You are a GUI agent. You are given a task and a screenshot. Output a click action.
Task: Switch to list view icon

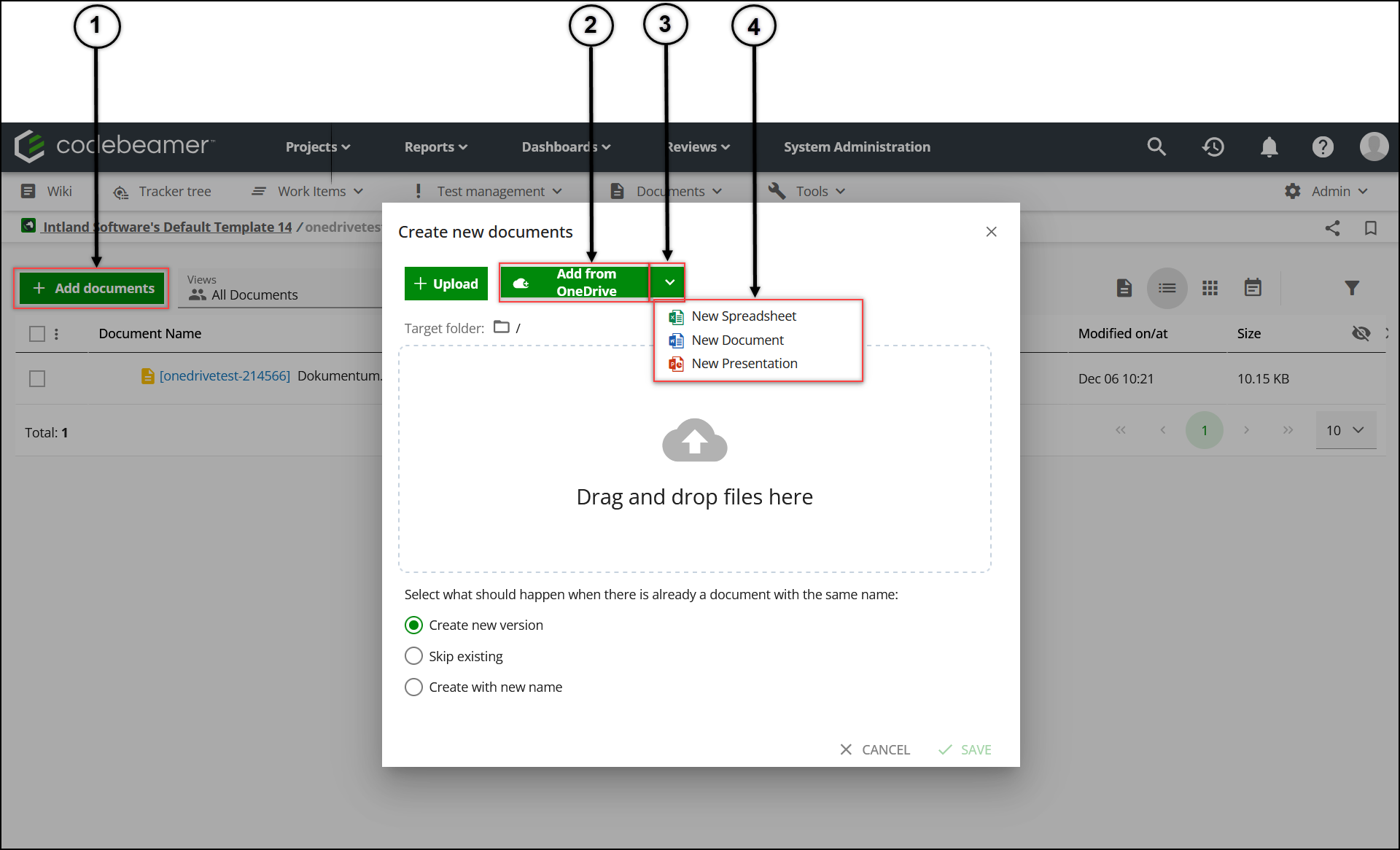[1167, 288]
